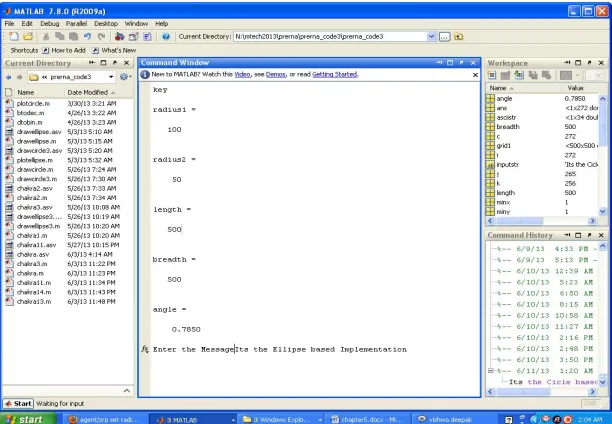Go up one directory level icon
The height and width of the screenshot is (424, 612).
[459, 36]
